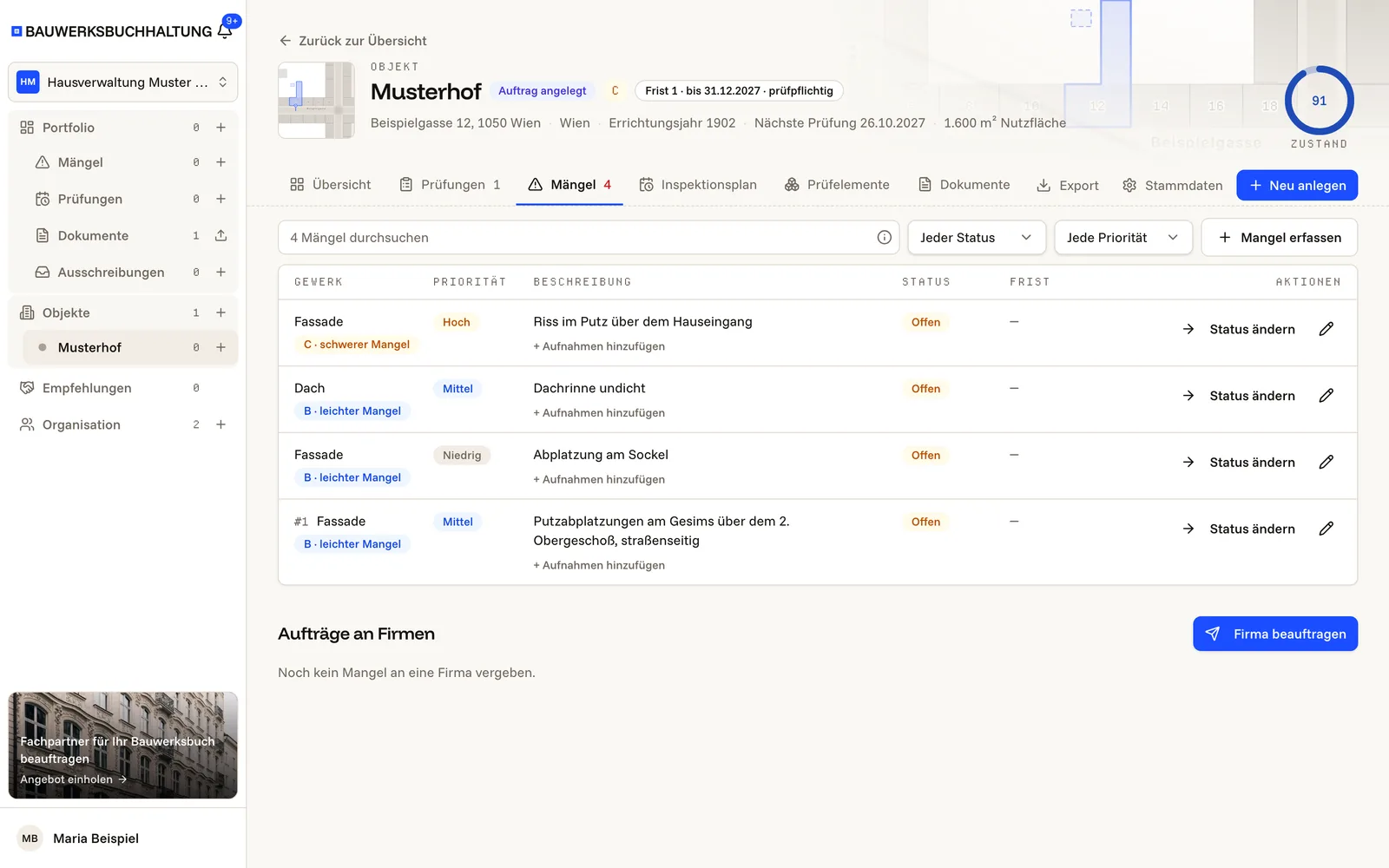This screenshot has width=1389, height=868.
Task: Click the back arrow 'Zurück zur Übersicht'
Action: coord(352,41)
